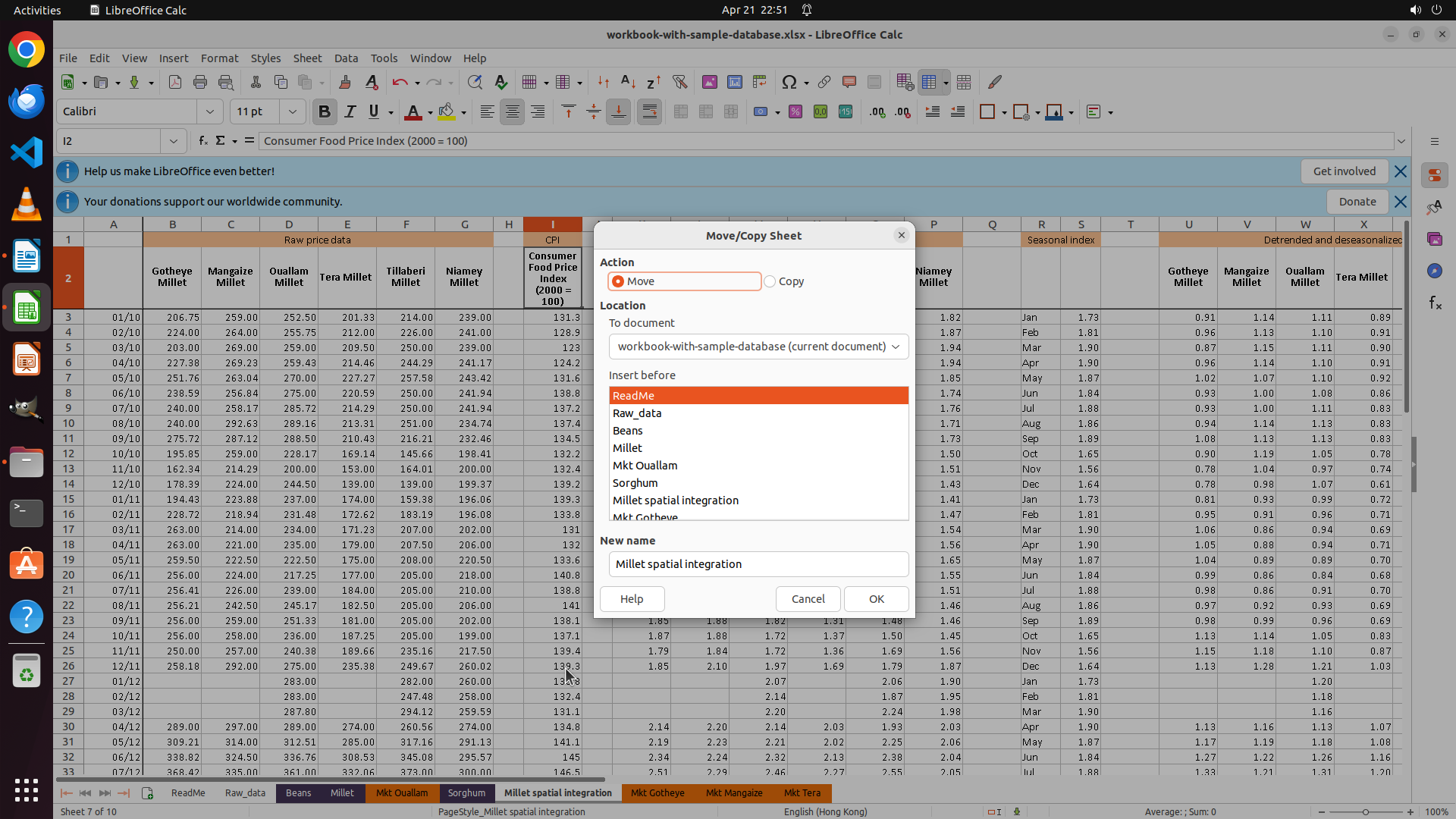Click the Insert Chart icon

(x=734, y=82)
